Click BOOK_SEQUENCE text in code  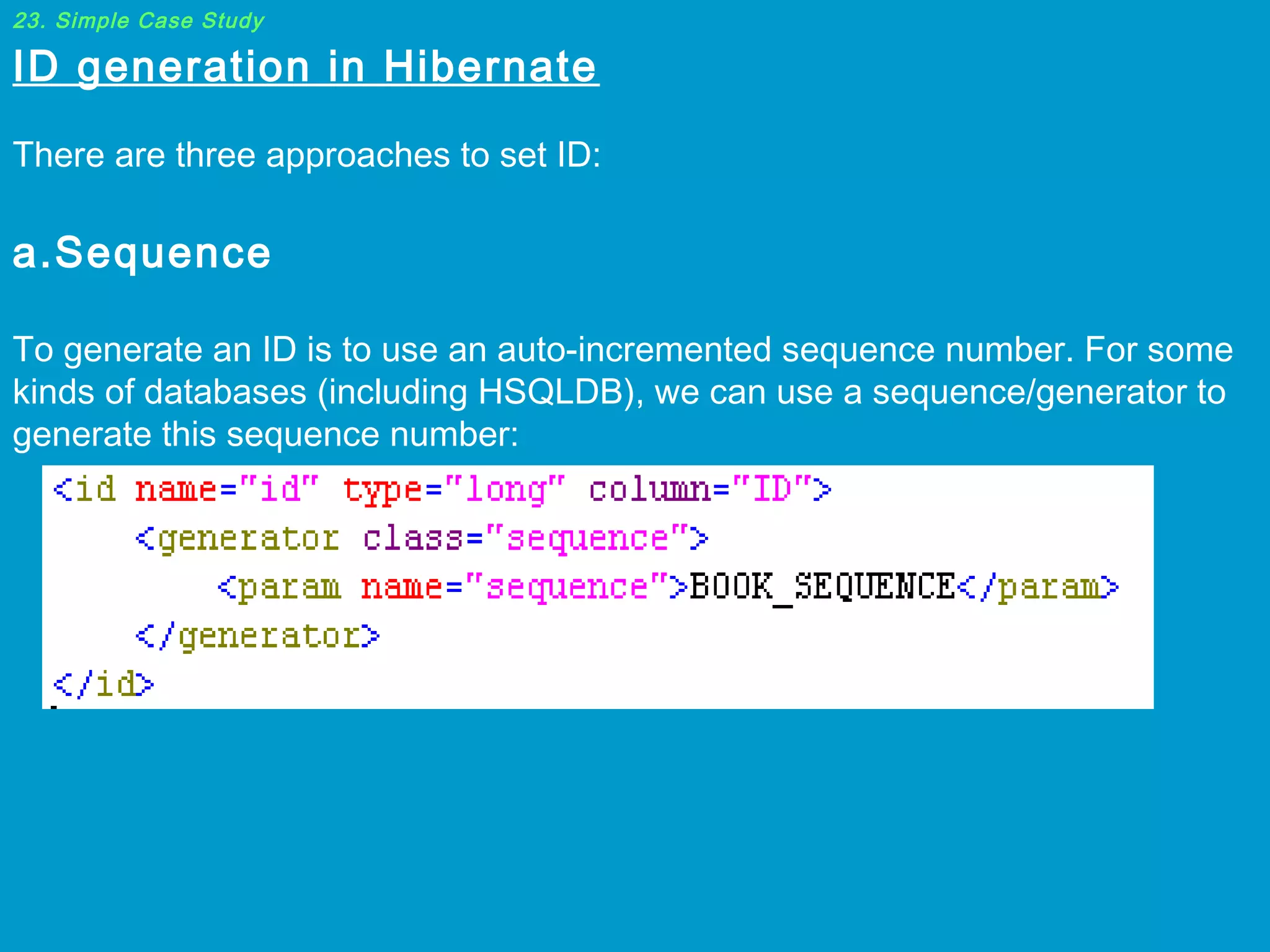(822, 587)
